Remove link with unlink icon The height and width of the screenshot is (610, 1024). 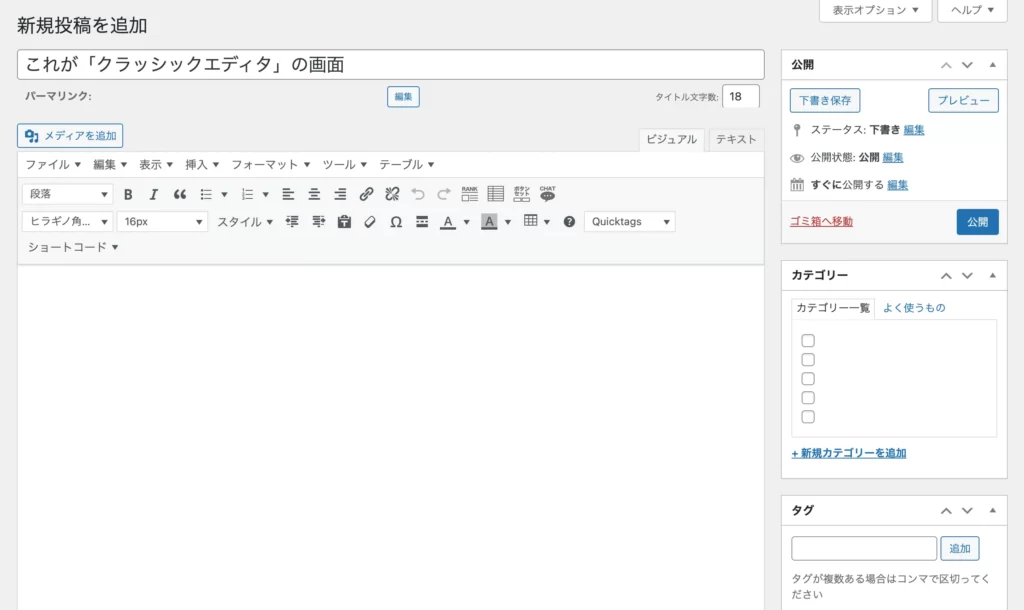[392, 194]
